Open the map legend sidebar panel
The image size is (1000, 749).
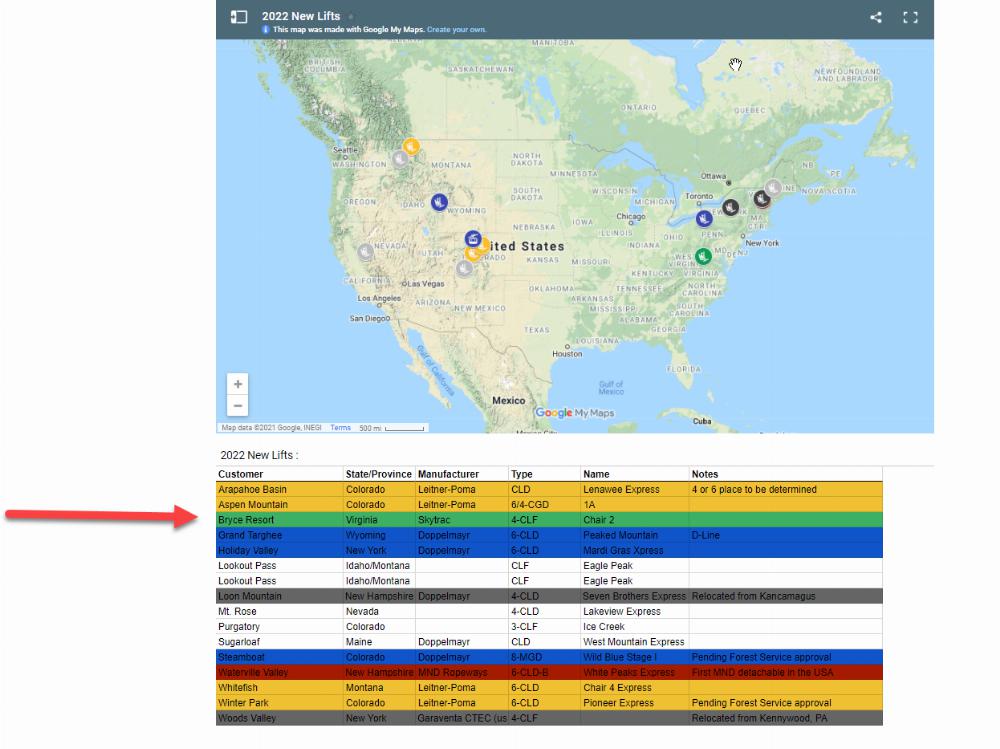point(239,17)
